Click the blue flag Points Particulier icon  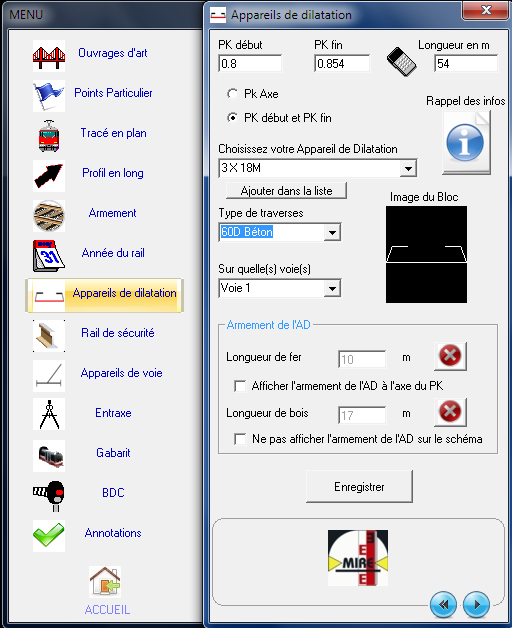[x=49, y=95]
